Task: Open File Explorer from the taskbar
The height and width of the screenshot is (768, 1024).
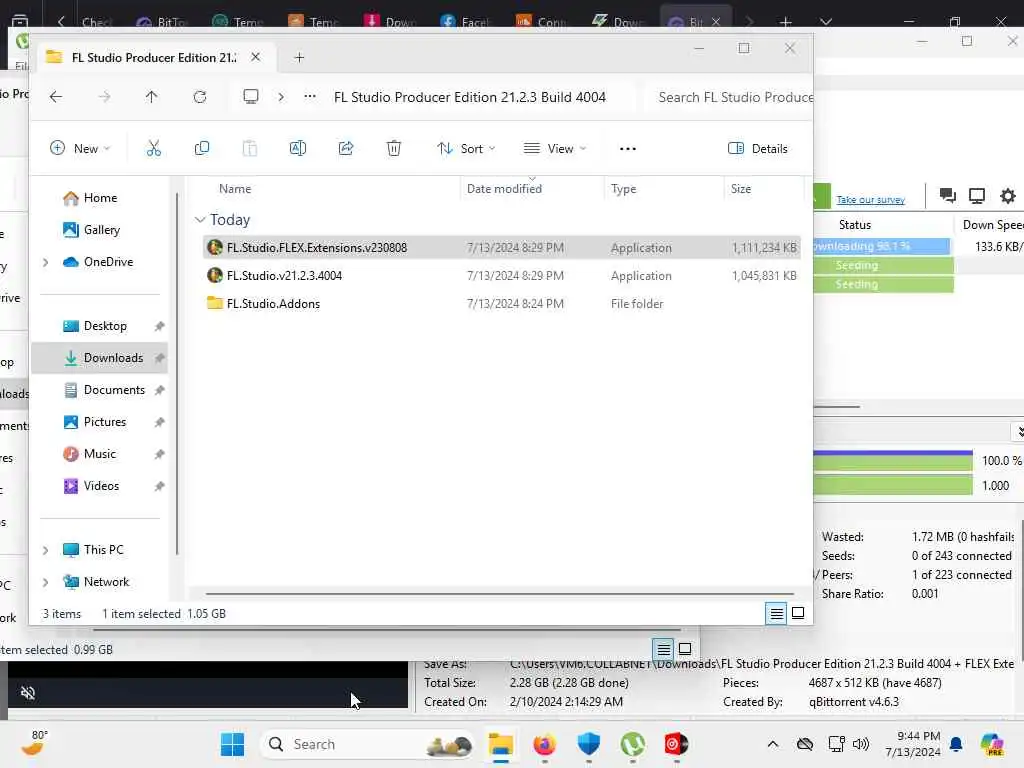Action: (x=501, y=744)
